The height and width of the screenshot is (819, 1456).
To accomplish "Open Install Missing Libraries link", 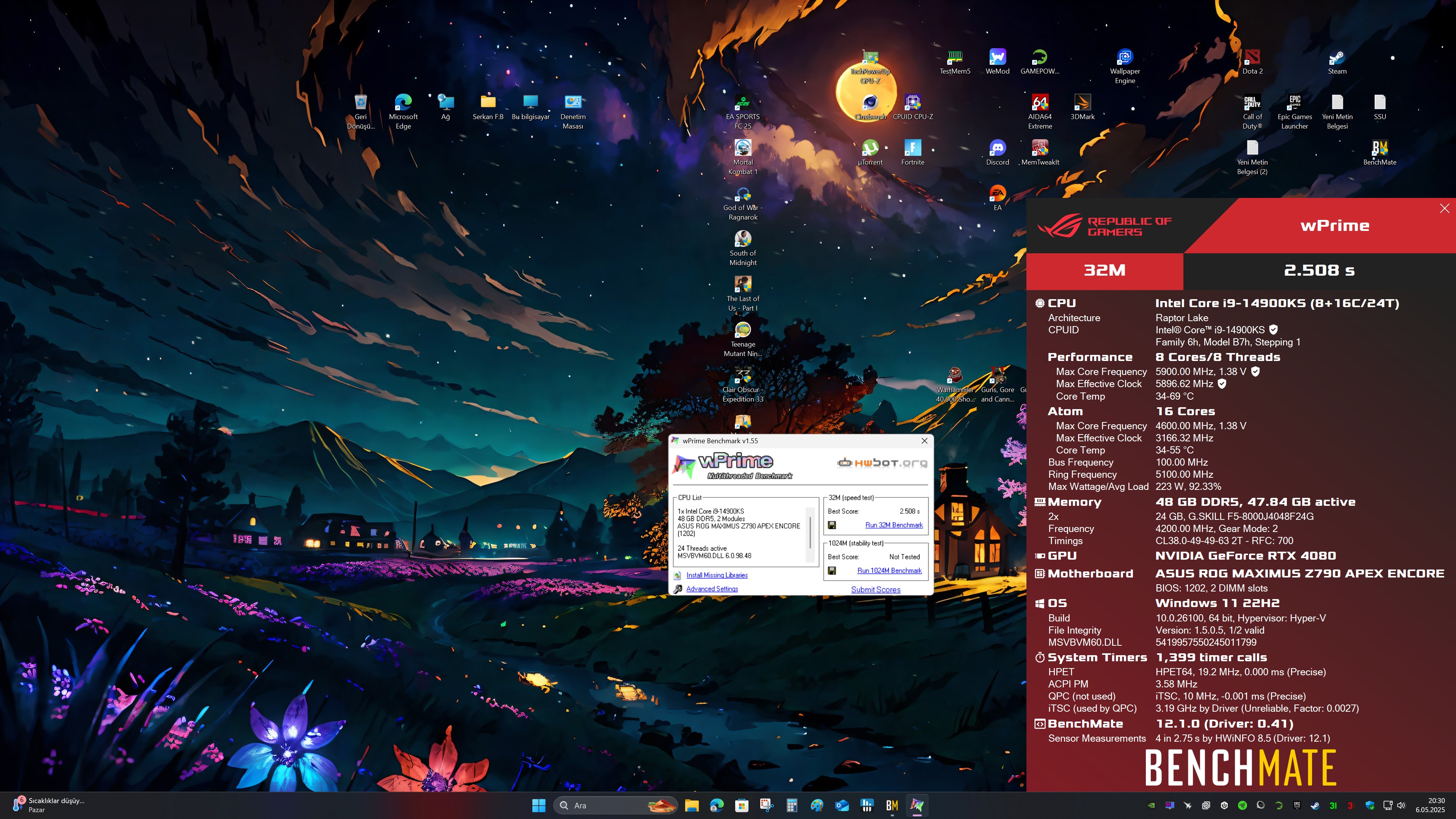I will (717, 576).
